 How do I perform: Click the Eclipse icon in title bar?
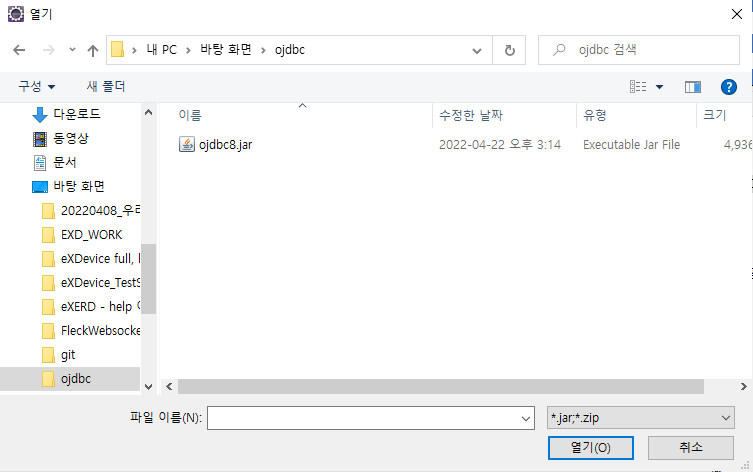tap(16, 14)
